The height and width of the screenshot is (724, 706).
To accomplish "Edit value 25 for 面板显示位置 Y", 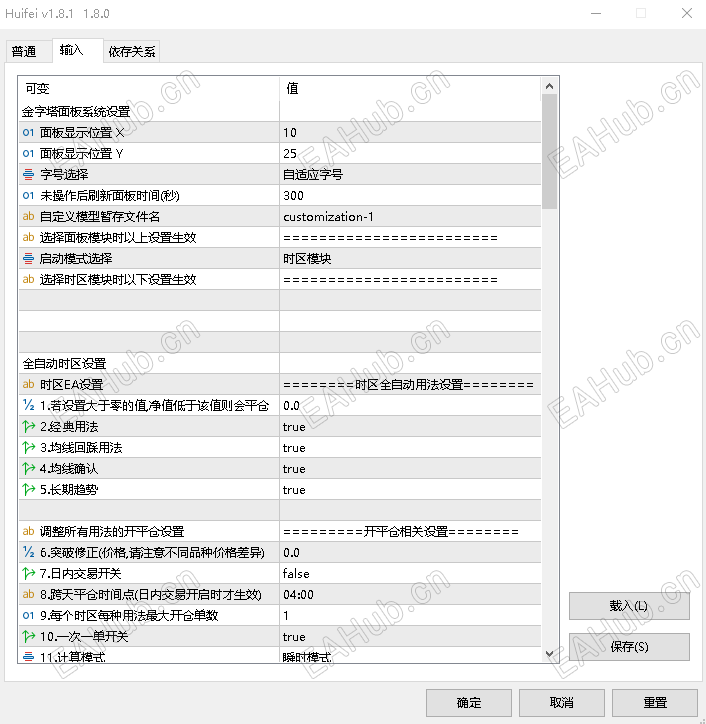I will (410, 153).
